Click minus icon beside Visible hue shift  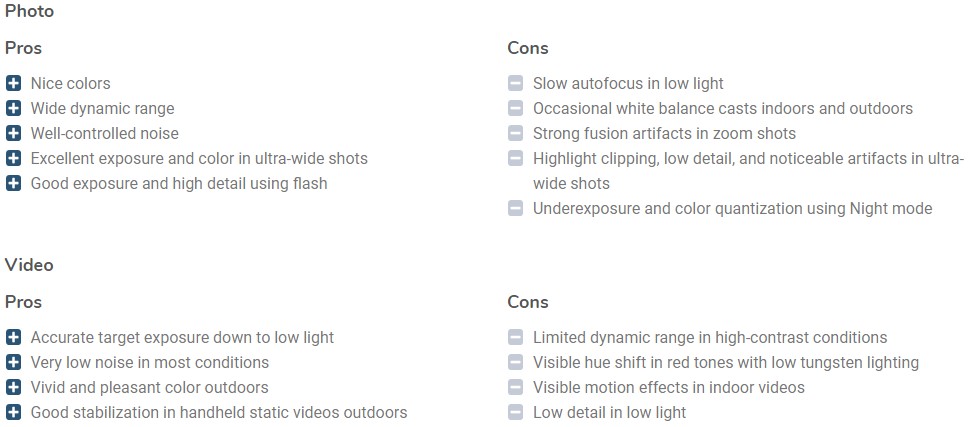coord(515,362)
